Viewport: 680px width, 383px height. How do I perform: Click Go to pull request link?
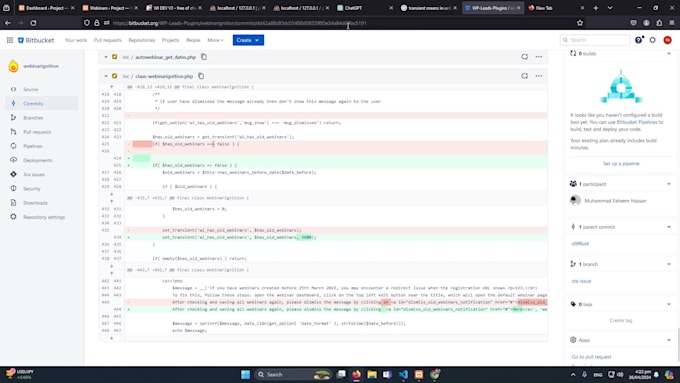coord(591,357)
